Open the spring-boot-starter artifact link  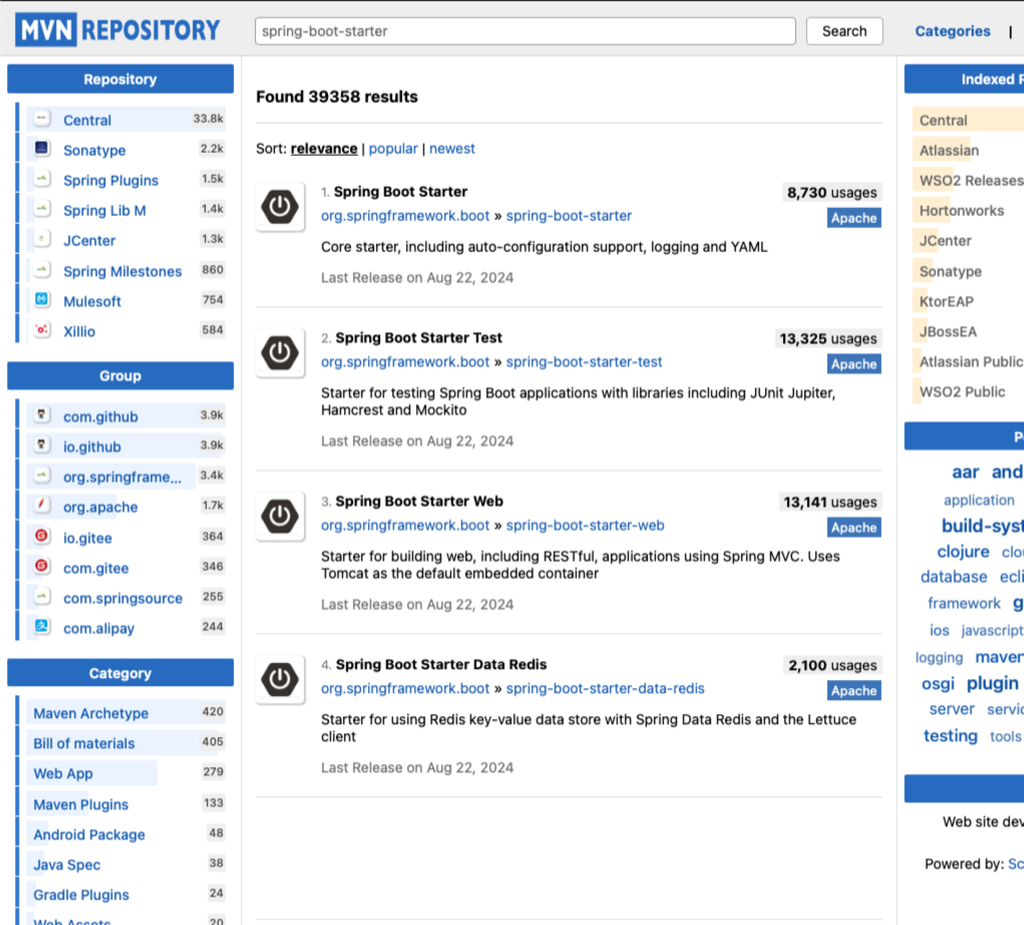pyautogui.click(x=569, y=216)
